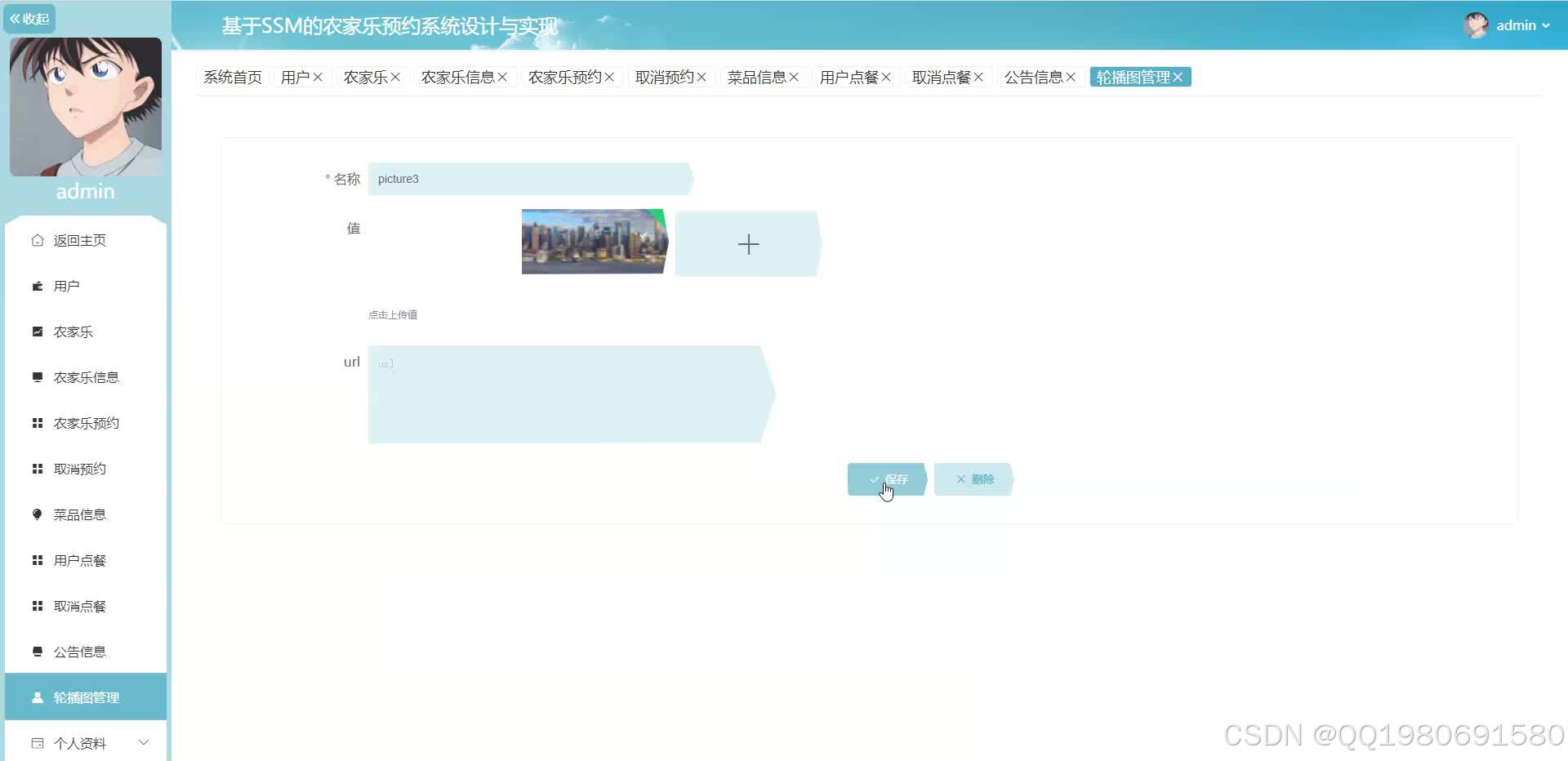Close the 公告信息 tab
1568x761 pixels.
pos(1071,77)
